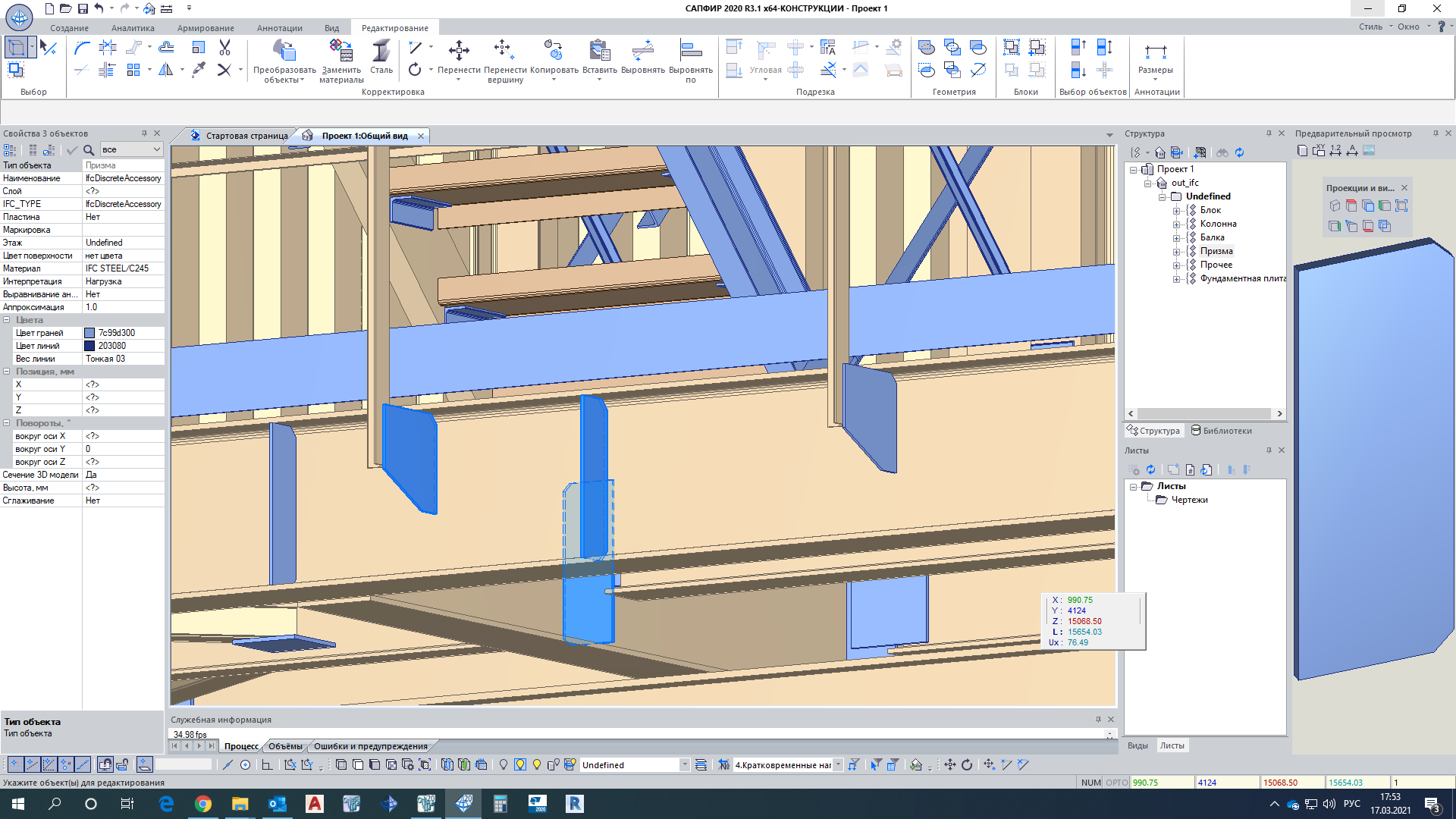Switch to Библиотеки panel tab
Image resolution: width=1456 pixels, height=819 pixels.
point(1221,431)
